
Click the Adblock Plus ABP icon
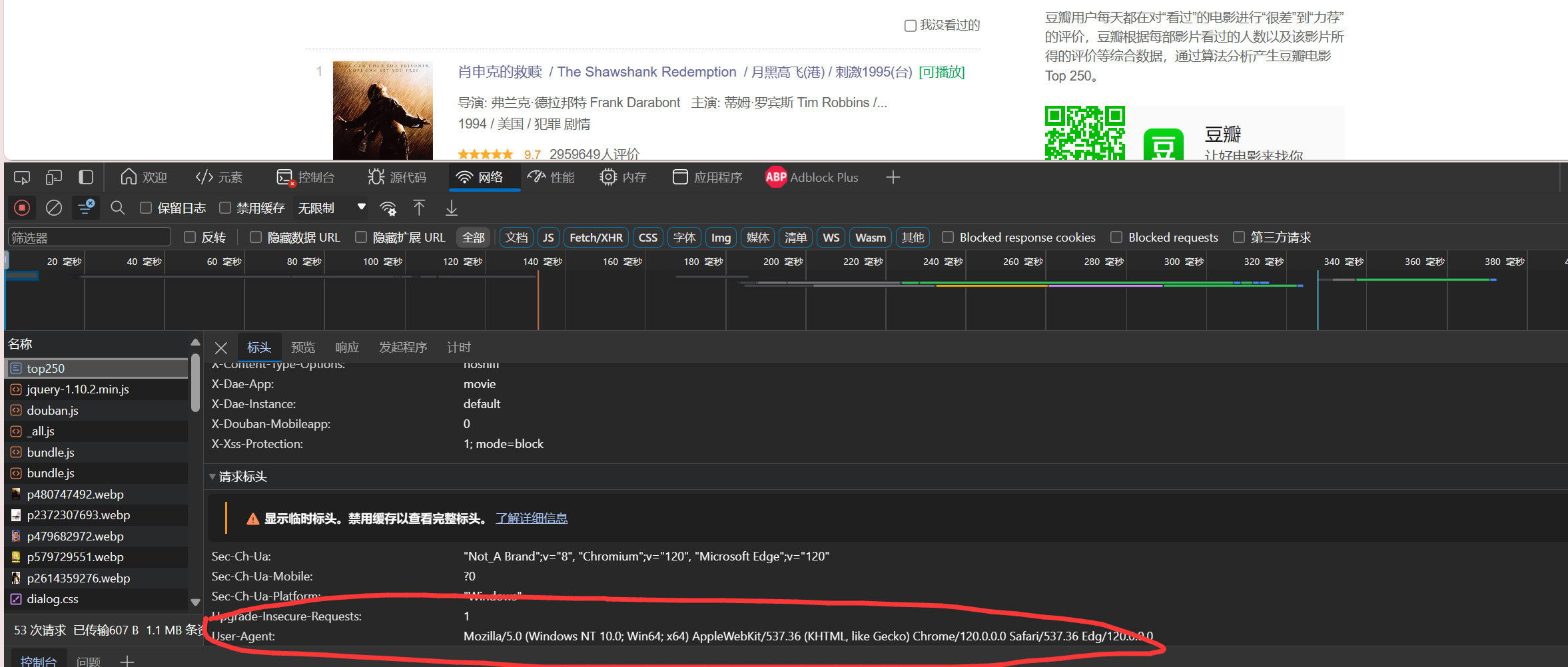coord(776,177)
